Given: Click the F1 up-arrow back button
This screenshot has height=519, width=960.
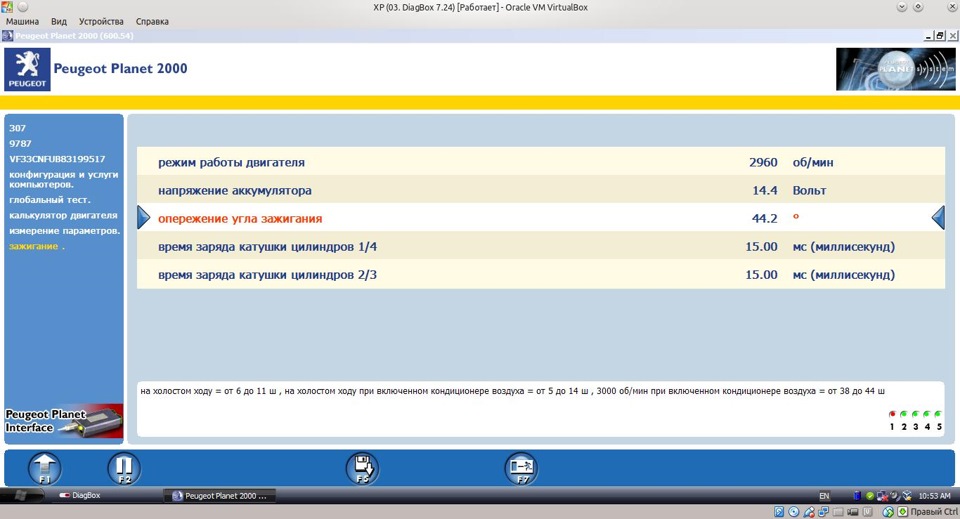Looking at the screenshot, I should [x=45, y=469].
